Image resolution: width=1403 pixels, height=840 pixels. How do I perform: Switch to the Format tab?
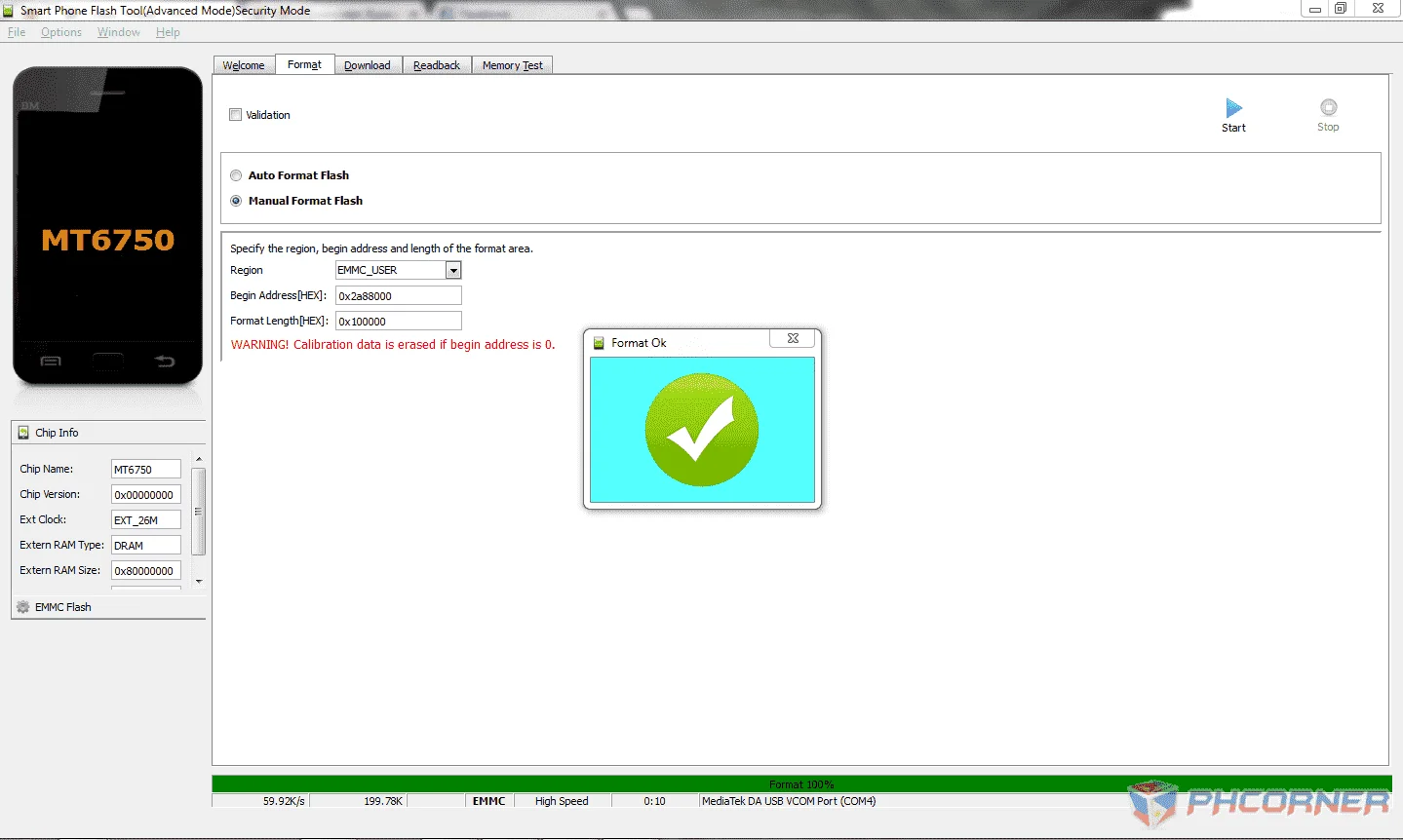coord(304,64)
